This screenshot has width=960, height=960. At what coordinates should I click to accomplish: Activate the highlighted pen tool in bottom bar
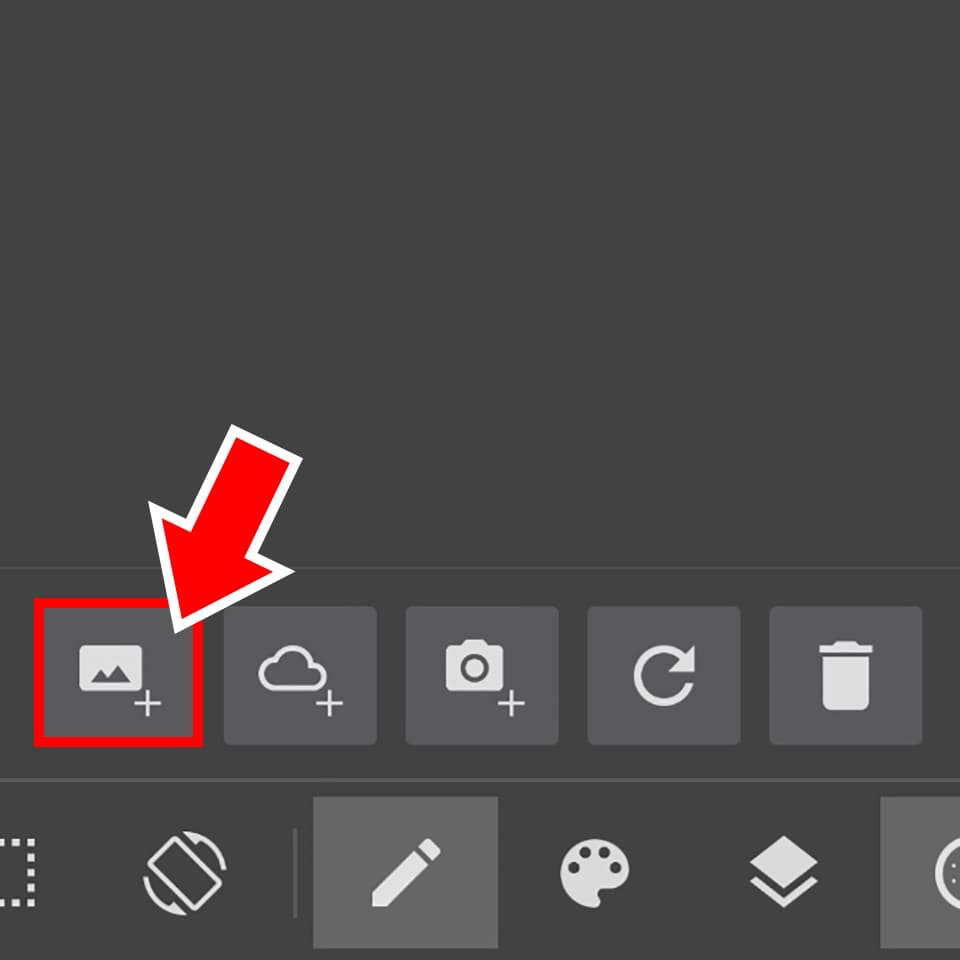pos(405,872)
